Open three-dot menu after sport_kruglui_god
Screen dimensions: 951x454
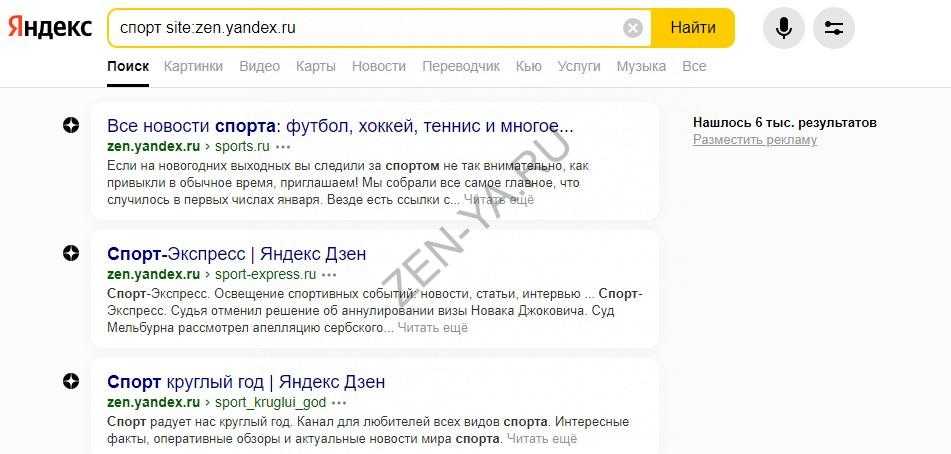point(340,402)
